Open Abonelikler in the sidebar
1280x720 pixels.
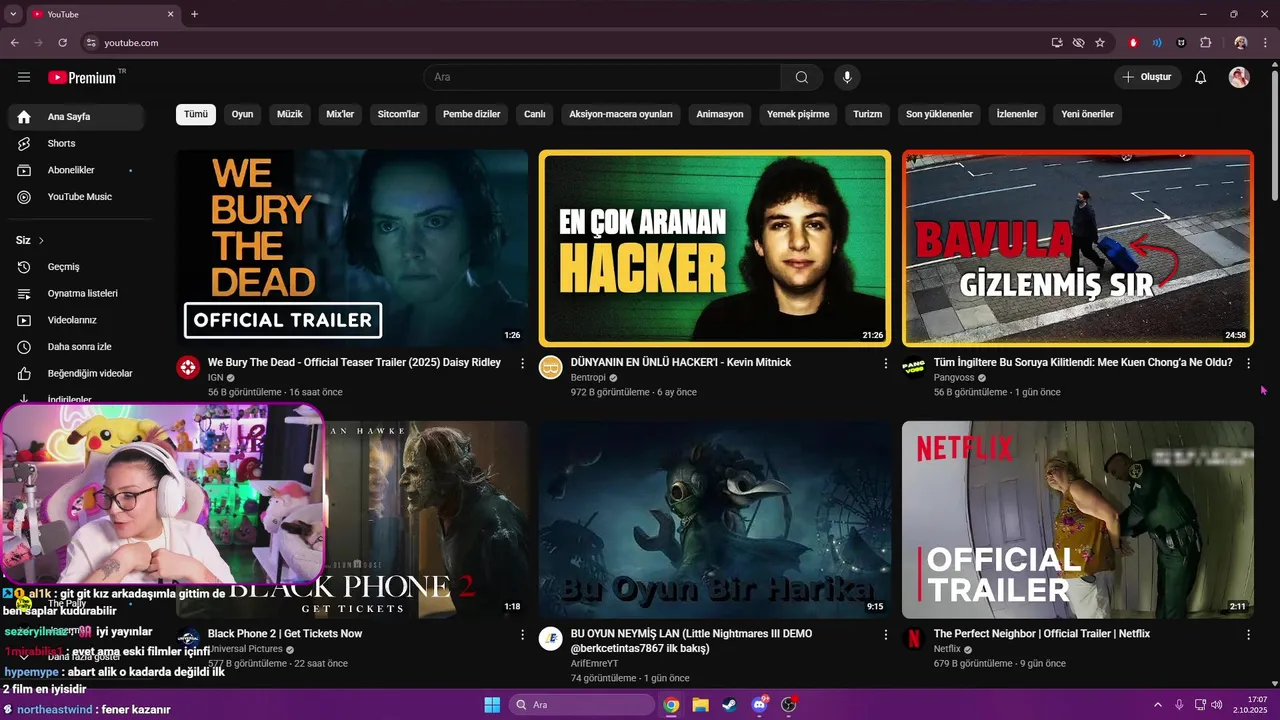point(76,170)
